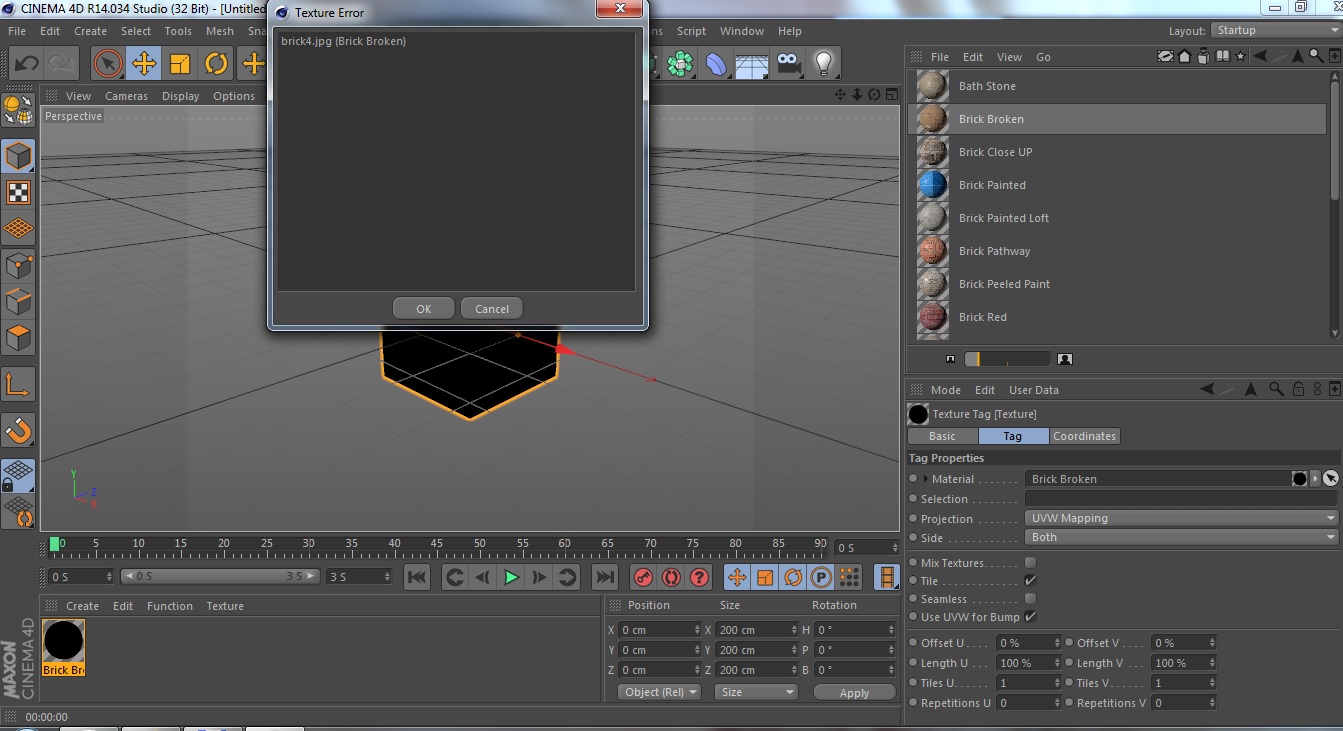Open the Keyframe Selection question mark icon
This screenshot has width=1343, height=731.
tap(700, 577)
